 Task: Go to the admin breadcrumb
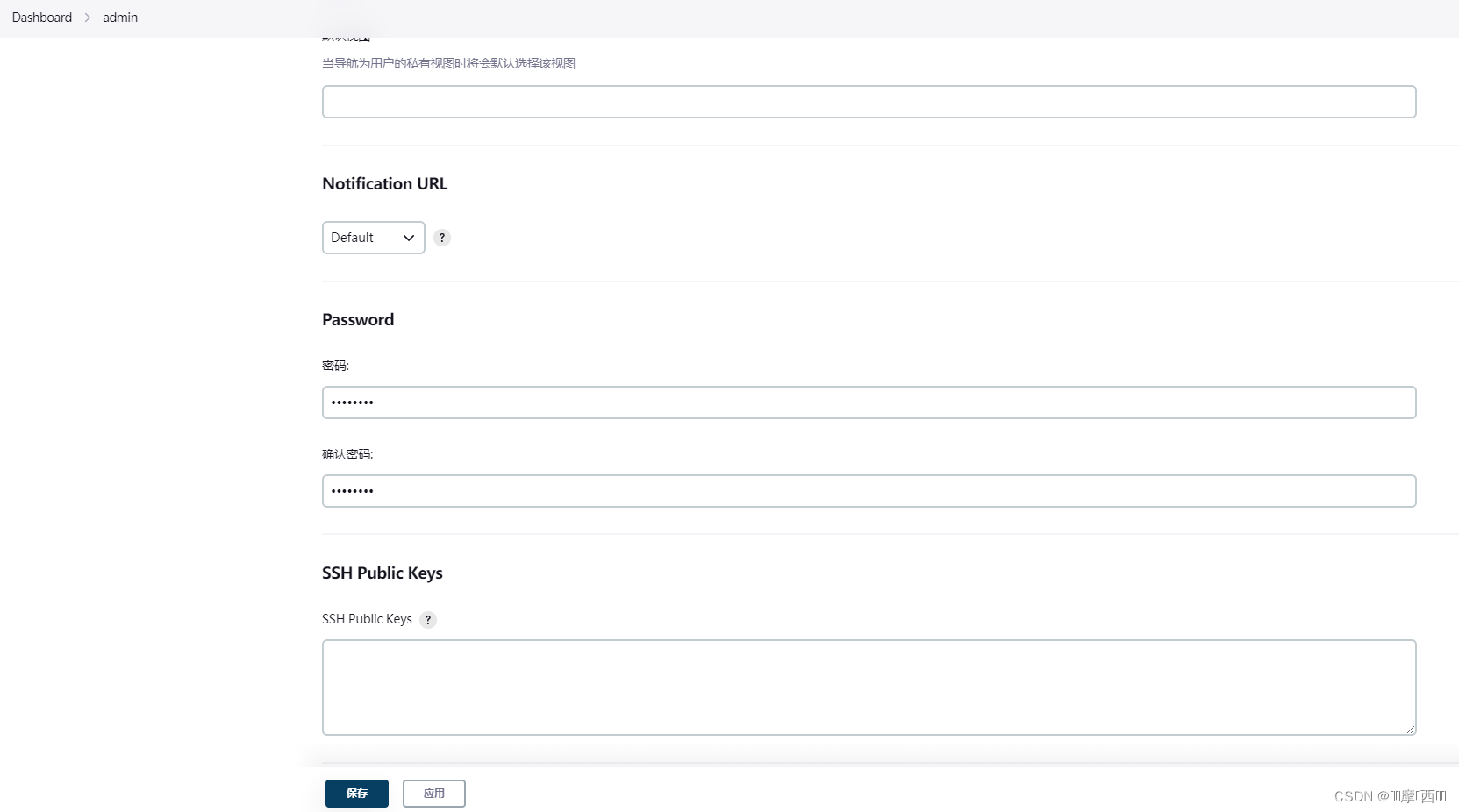pyautogui.click(x=120, y=18)
